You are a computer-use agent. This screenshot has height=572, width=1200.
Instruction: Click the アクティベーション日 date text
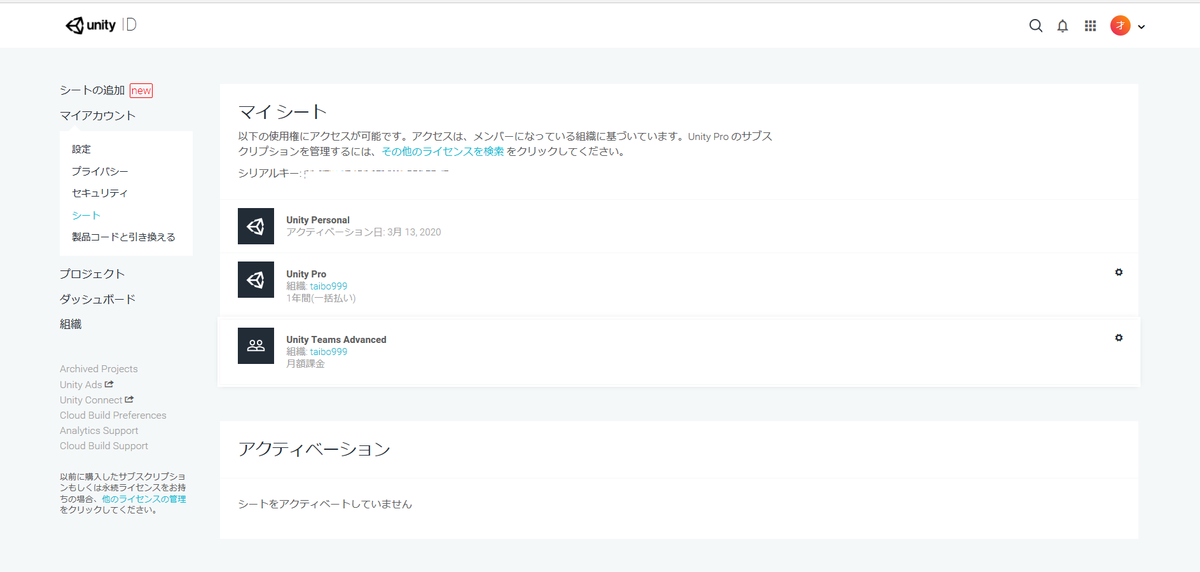coord(363,232)
